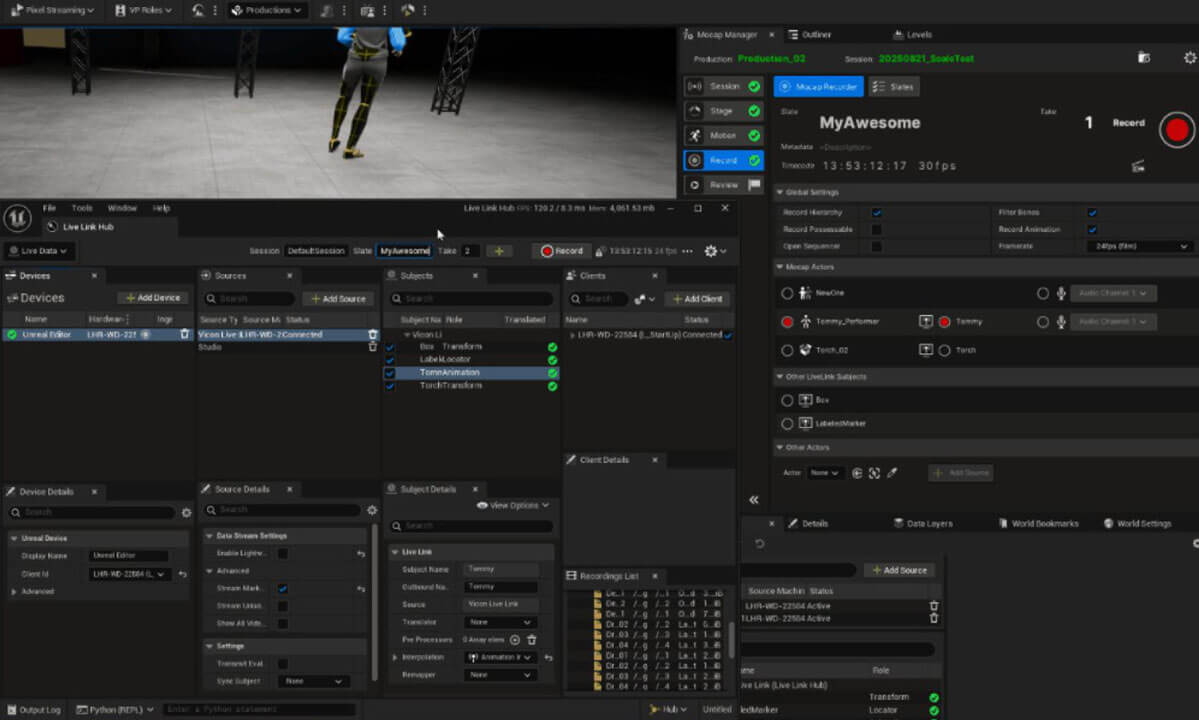Open the Help menu in Live Link Hub
This screenshot has height=720, width=1199.
161,208
